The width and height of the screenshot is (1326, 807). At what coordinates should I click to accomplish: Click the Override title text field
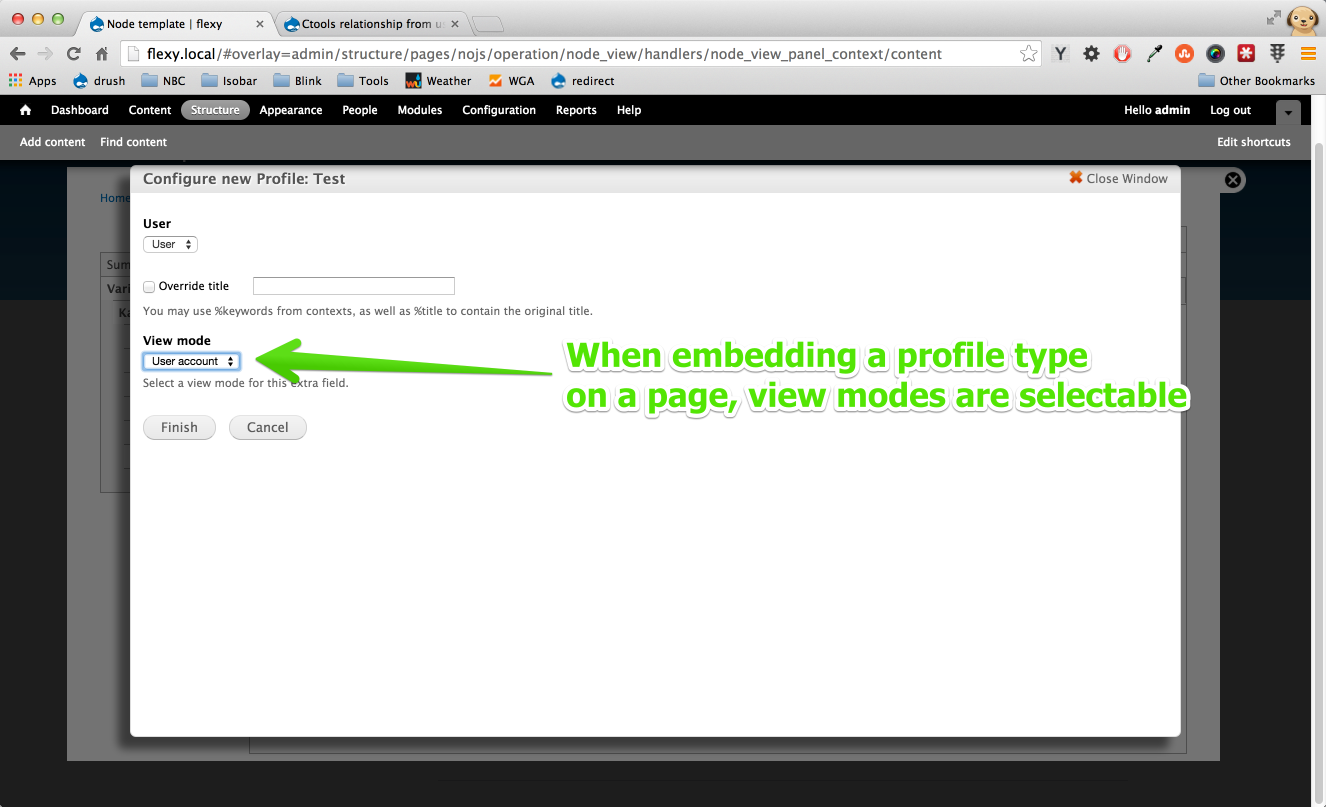pos(354,286)
